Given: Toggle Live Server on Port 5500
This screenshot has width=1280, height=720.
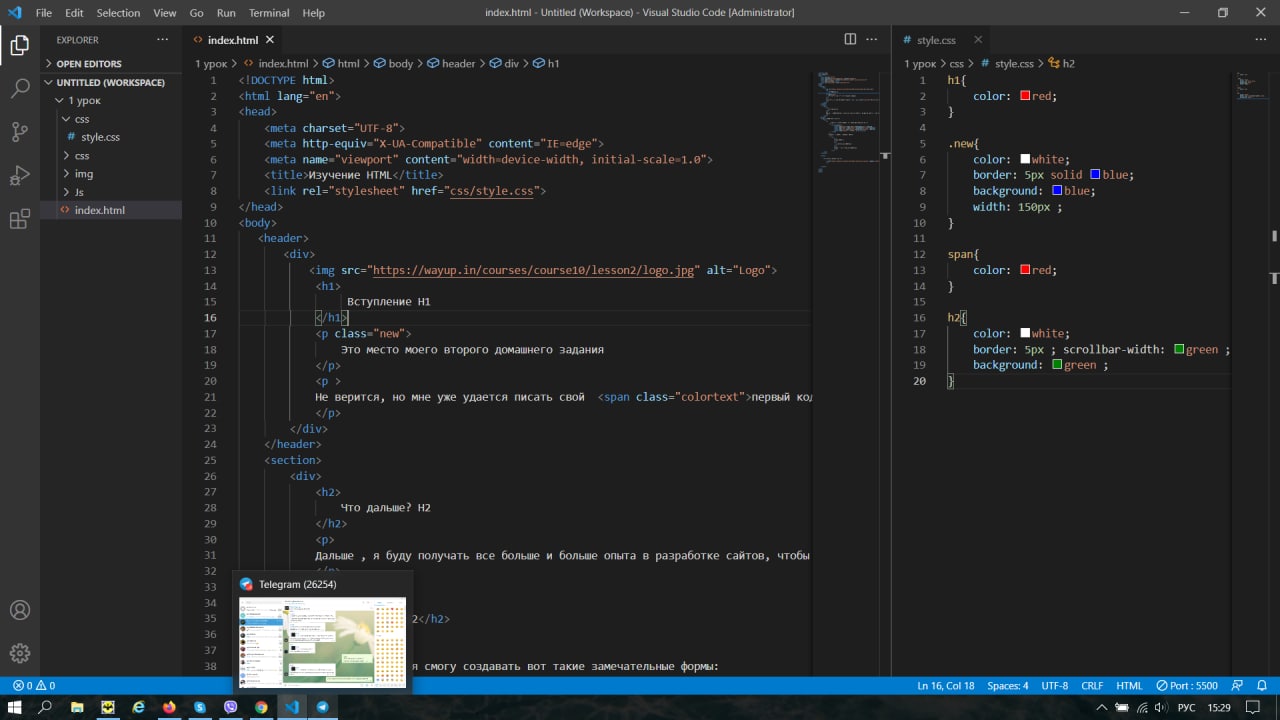Looking at the screenshot, I should click(x=1187, y=686).
